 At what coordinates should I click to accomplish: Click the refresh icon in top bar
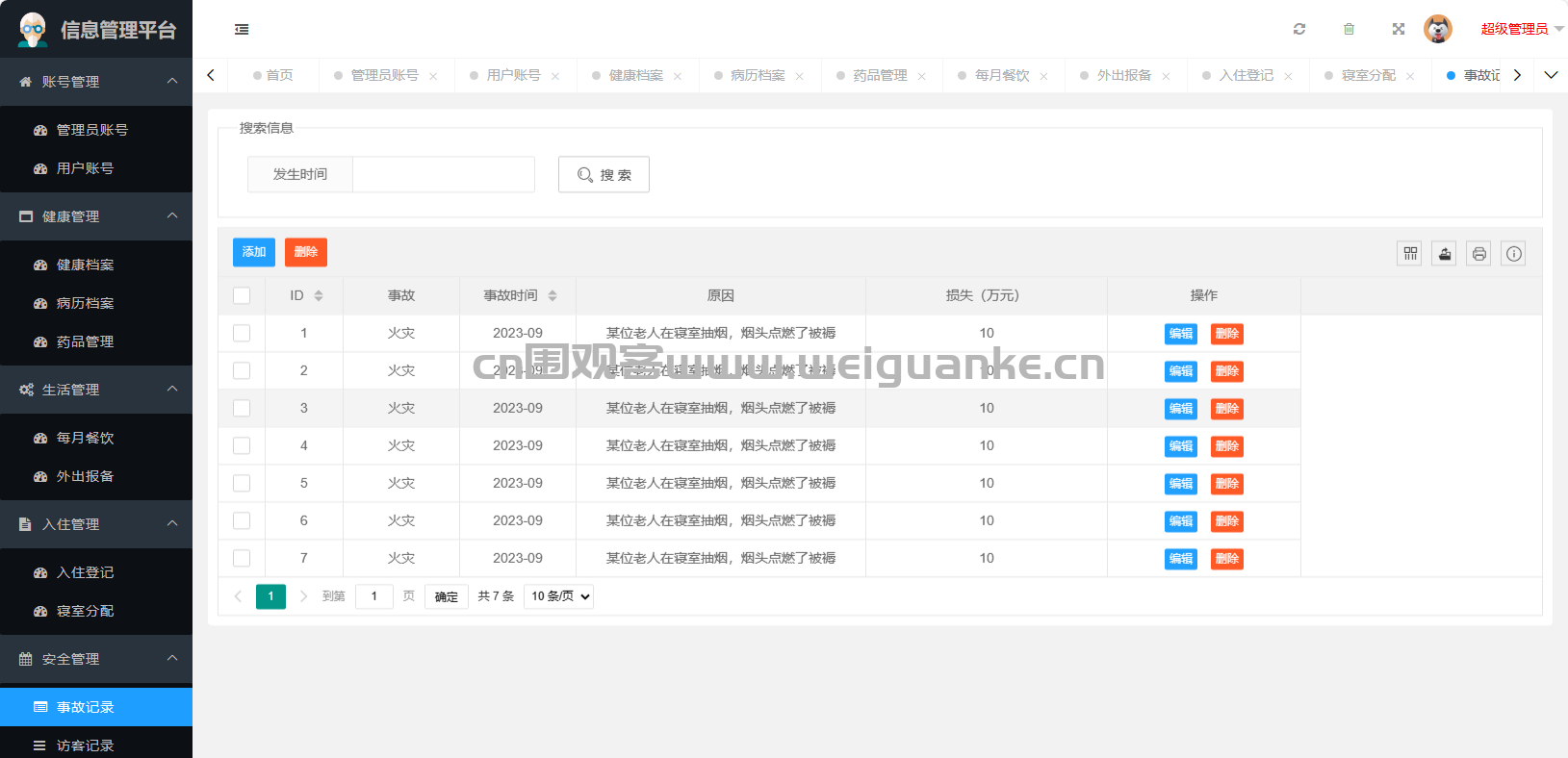pyautogui.click(x=1299, y=29)
